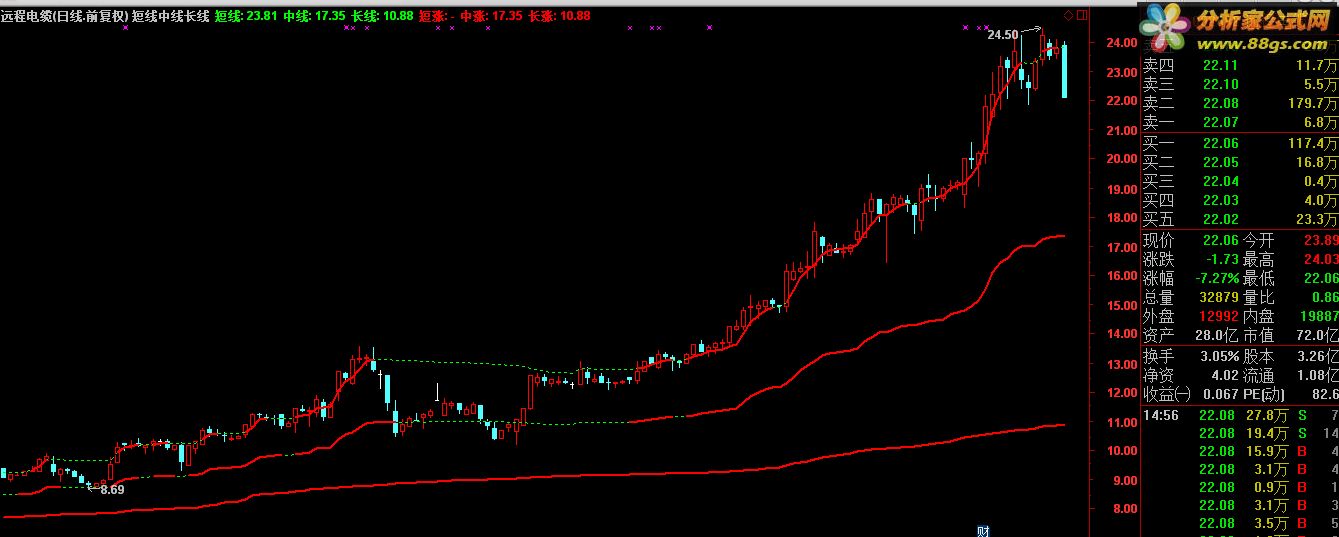Click the indicator name 短线中线长线
The image size is (1339, 537).
(171, 16)
